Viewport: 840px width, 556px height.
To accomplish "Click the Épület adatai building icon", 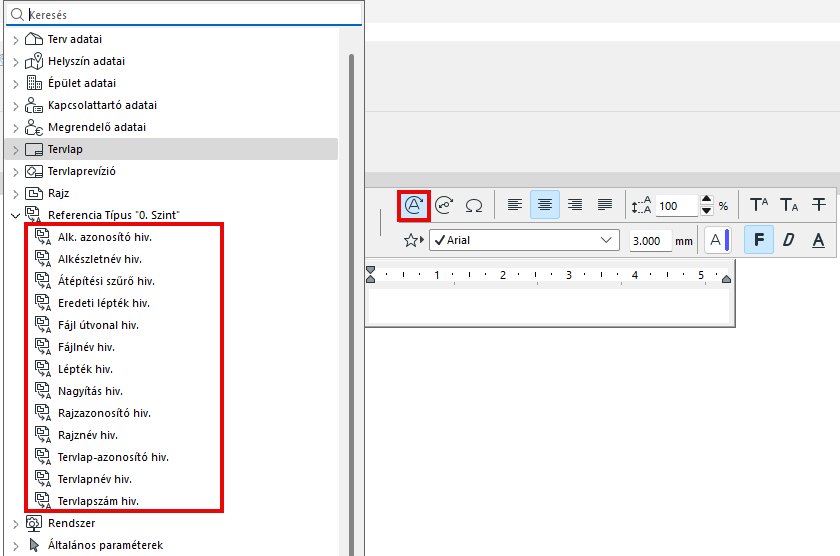I will click(34, 82).
